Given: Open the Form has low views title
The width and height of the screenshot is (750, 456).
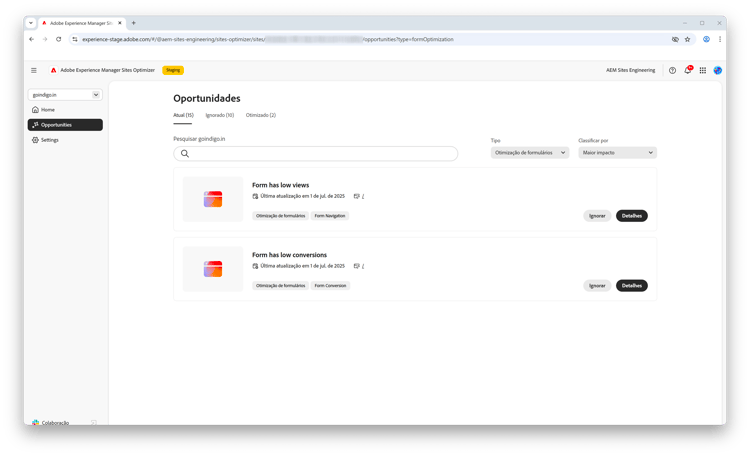Looking at the screenshot, I should point(280,185).
